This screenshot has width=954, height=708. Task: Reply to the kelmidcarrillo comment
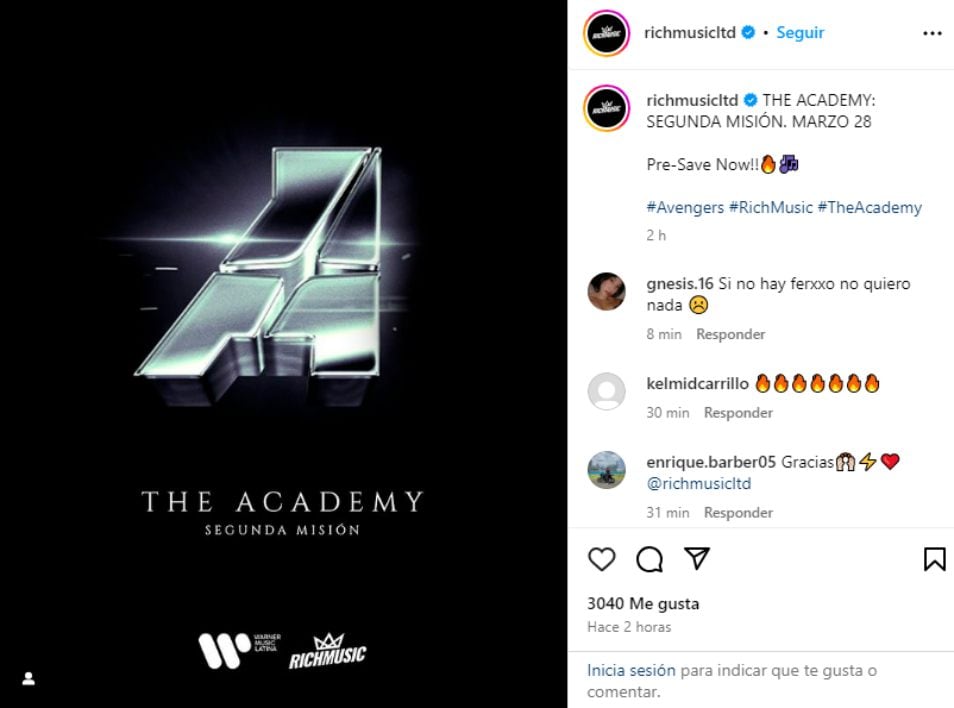point(738,412)
